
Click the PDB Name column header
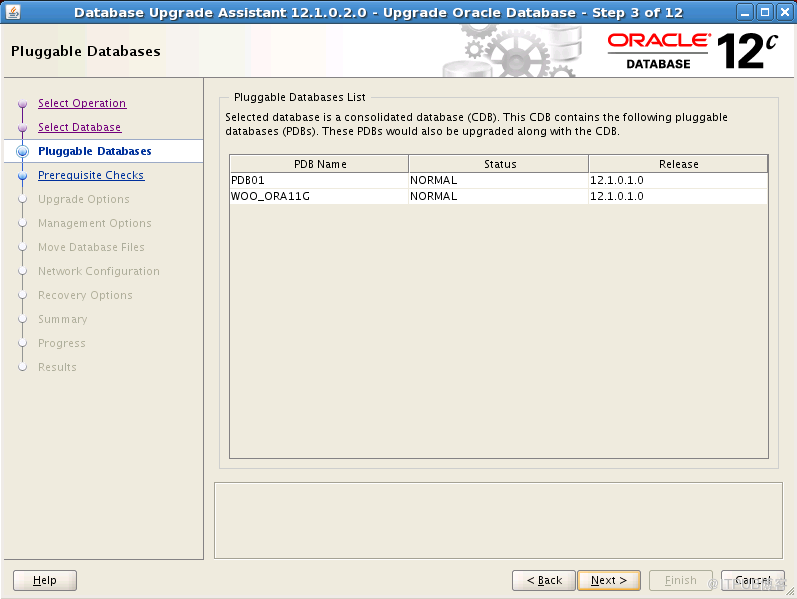(x=320, y=164)
